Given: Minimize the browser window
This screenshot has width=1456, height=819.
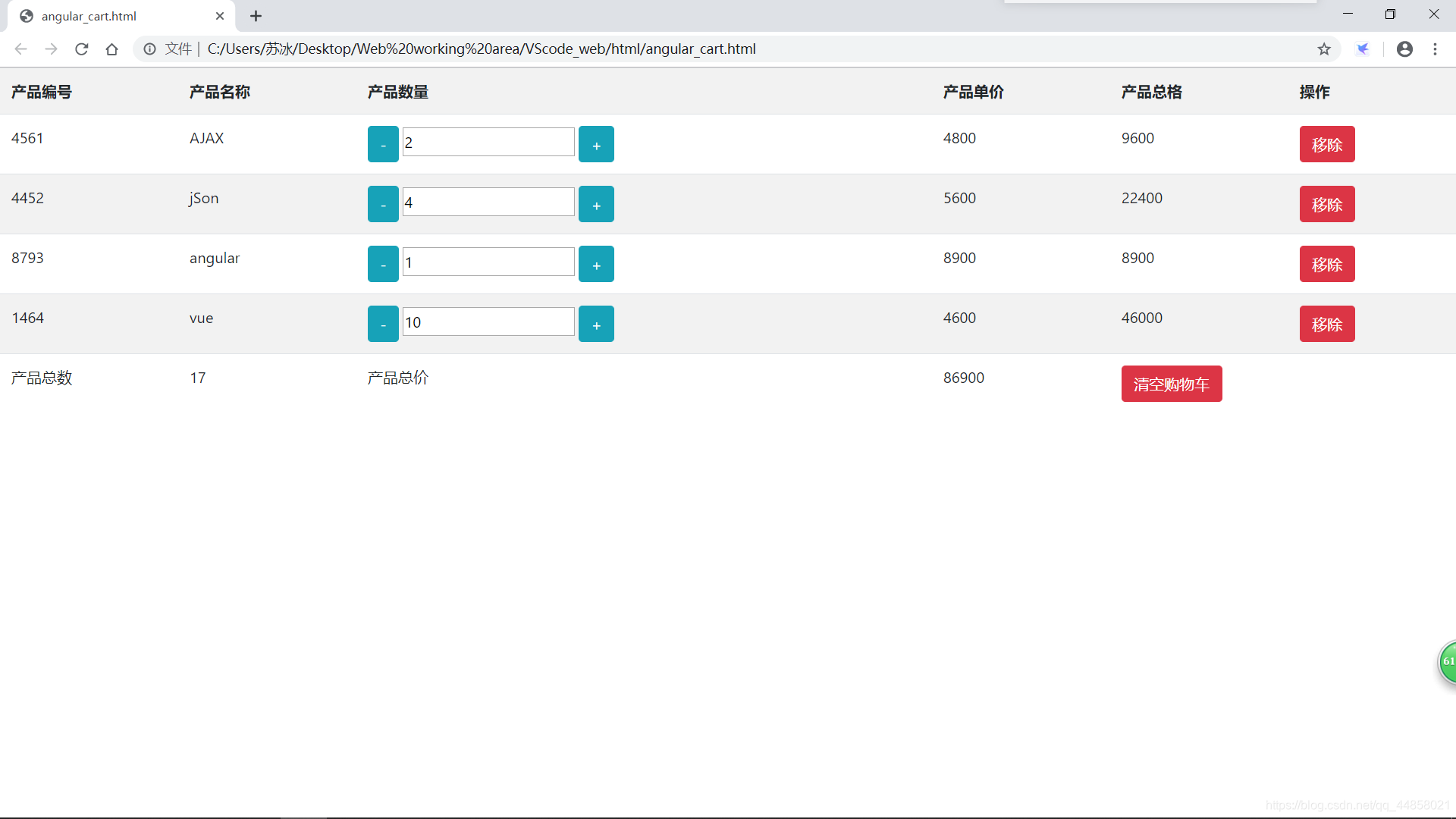Looking at the screenshot, I should [x=1348, y=14].
